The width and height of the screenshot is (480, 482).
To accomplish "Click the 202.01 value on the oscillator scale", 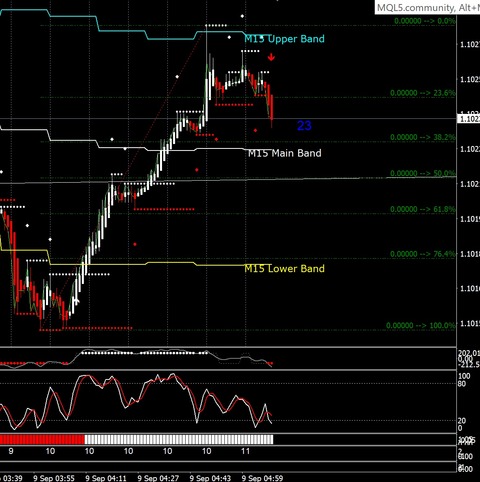I will 469,353.
